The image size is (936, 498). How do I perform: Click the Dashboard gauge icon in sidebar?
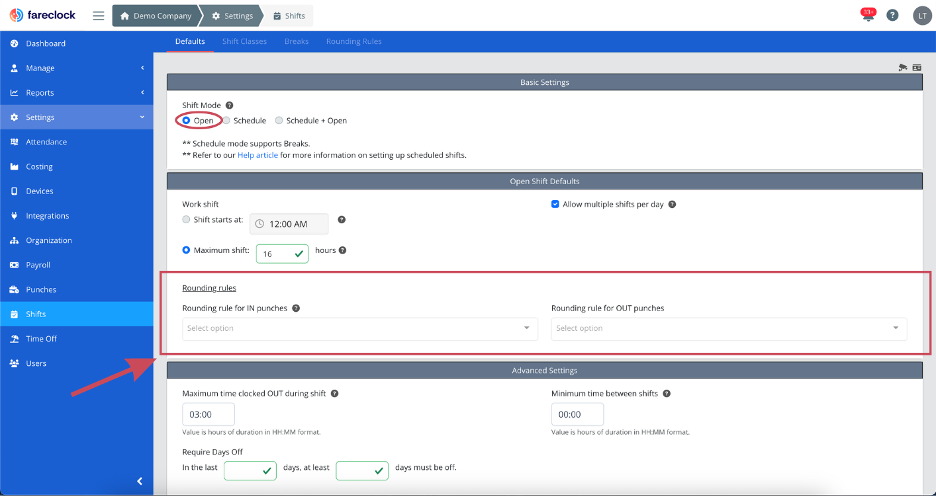pyautogui.click(x=14, y=44)
